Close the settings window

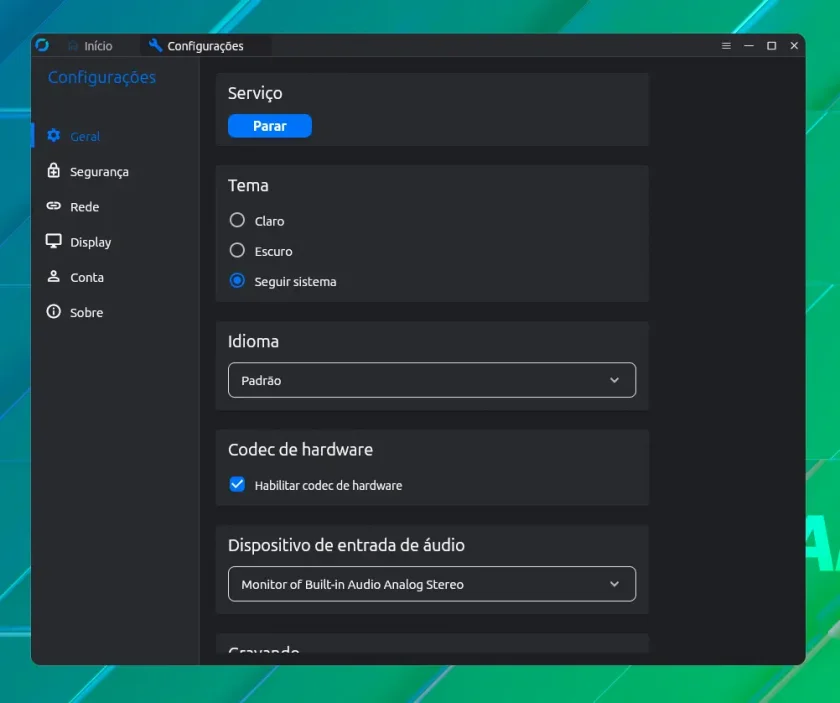794,46
